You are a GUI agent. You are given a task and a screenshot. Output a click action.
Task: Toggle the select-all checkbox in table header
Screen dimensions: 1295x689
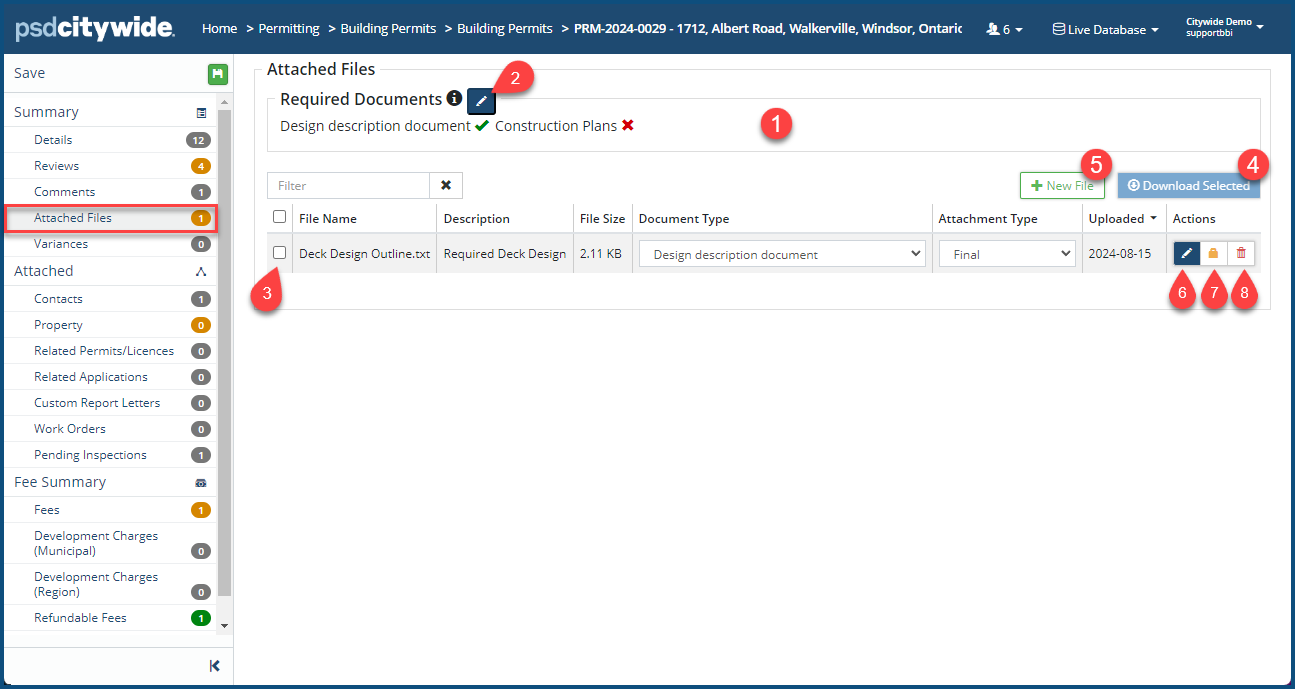(x=280, y=217)
